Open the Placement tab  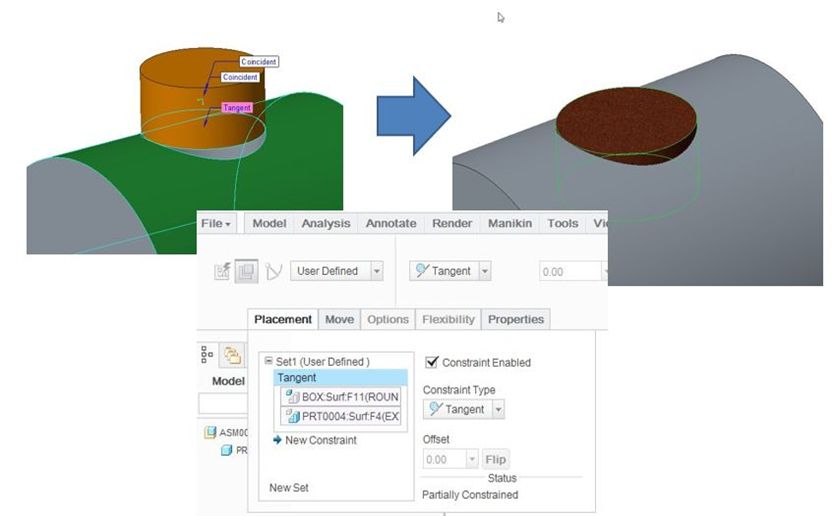[x=283, y=320]
